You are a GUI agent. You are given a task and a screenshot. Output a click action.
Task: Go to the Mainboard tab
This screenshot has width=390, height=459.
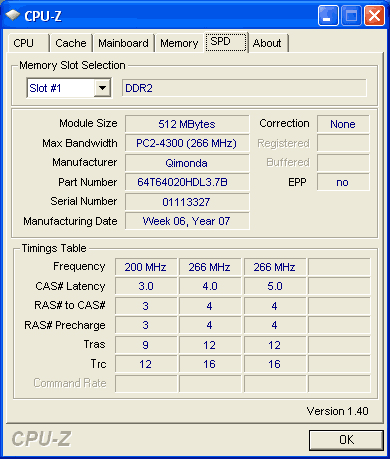(x=123, y=43)
